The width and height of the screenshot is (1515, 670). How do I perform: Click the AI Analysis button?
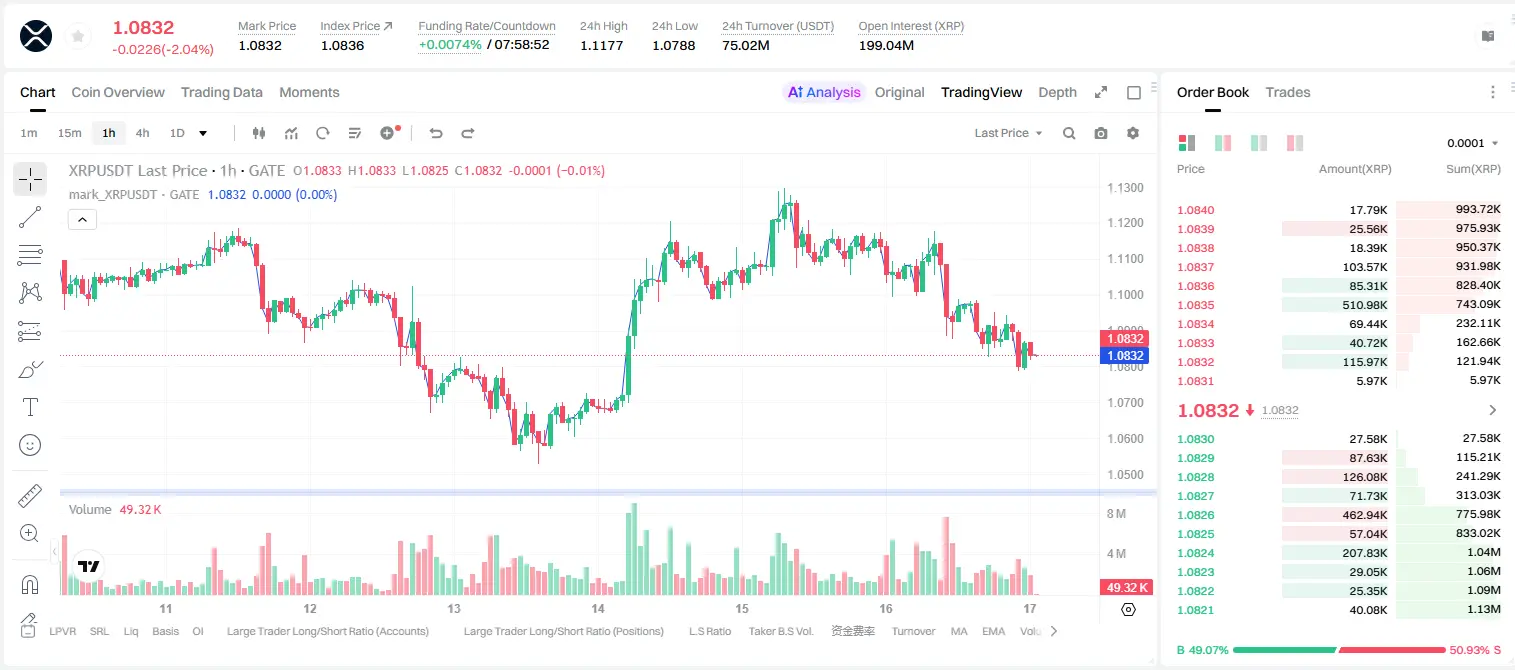click(823, 92)
